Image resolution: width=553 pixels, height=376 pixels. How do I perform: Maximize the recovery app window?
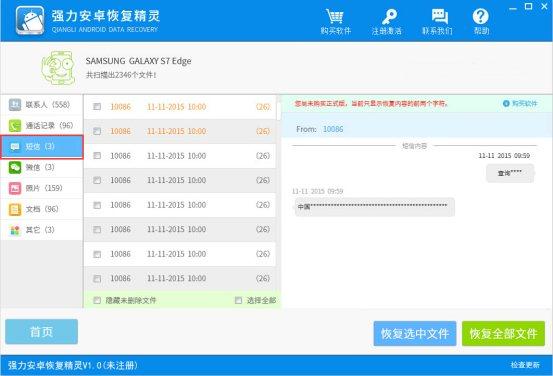pyautogui.click(x=528, y=6)
